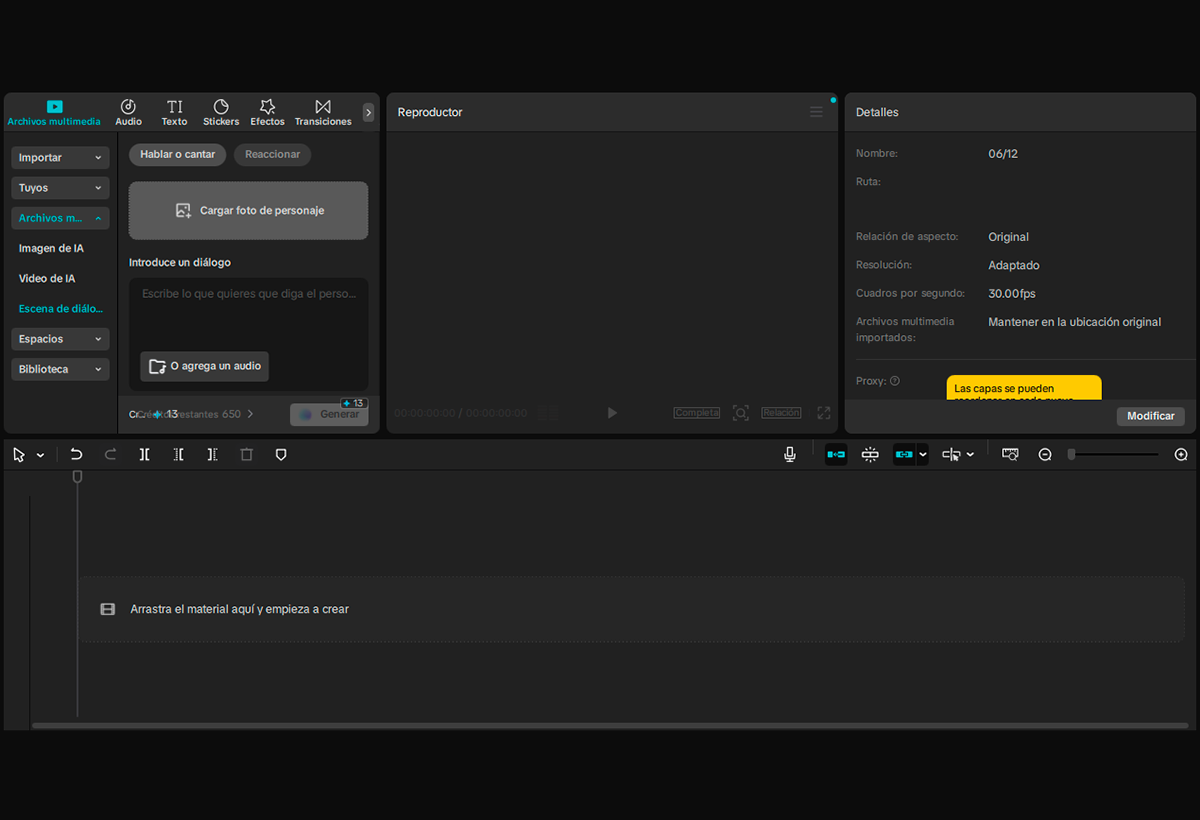Zoom in the timeline with plus icon

[x=1181, y=455]
